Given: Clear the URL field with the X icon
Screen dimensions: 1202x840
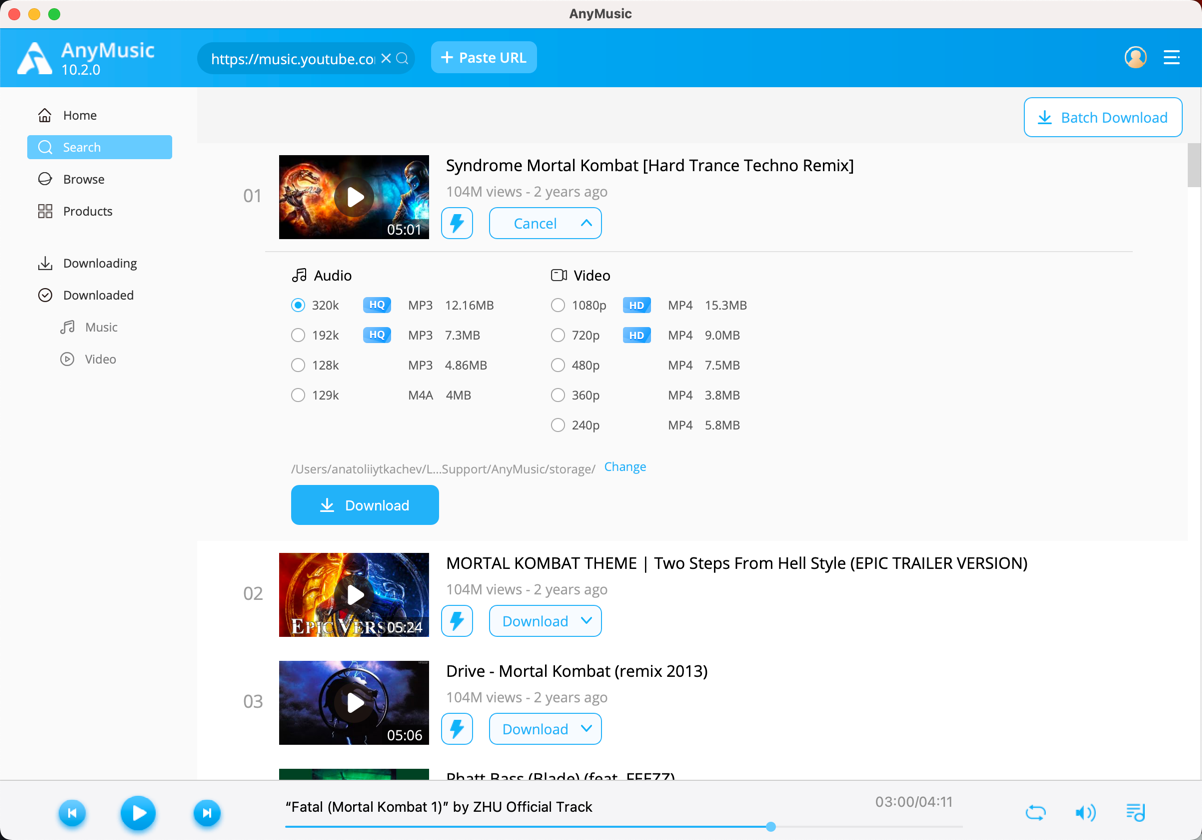Looking at the screenshot, I should 386,58.
